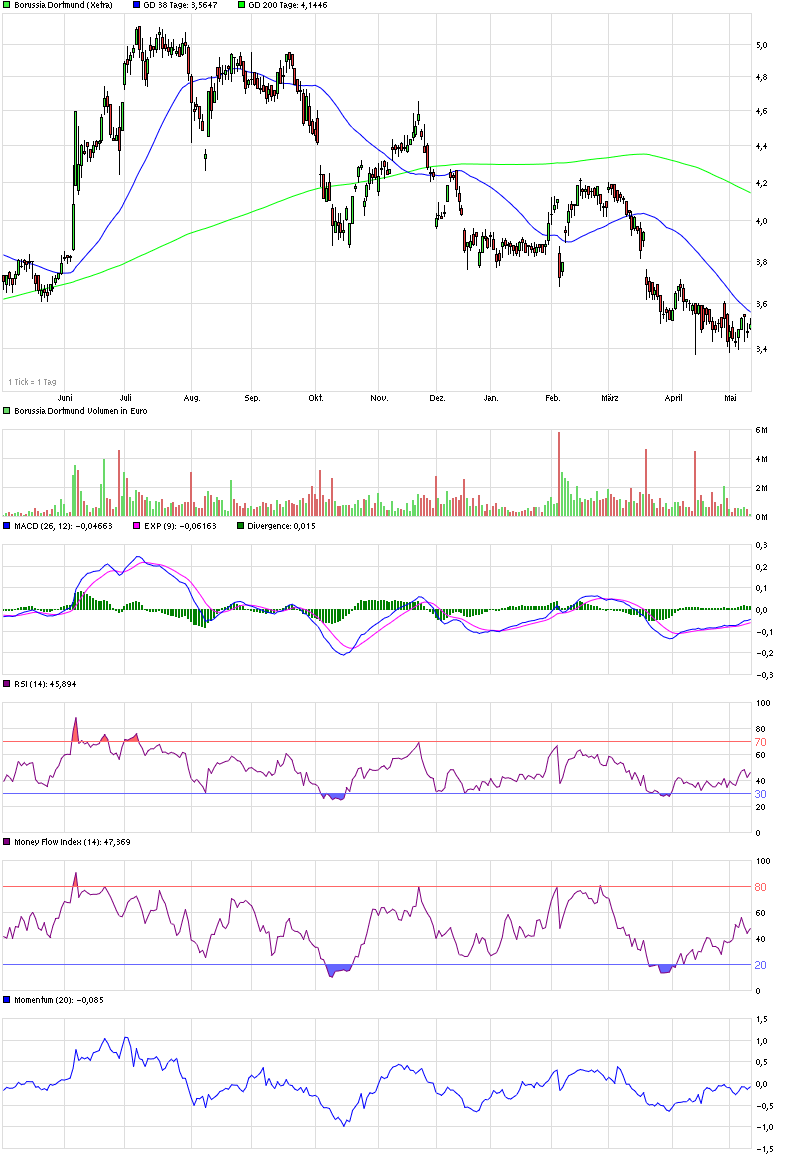792x1158 pixels.
Task: Click the 3,6 price axis label
Action: 762,304
